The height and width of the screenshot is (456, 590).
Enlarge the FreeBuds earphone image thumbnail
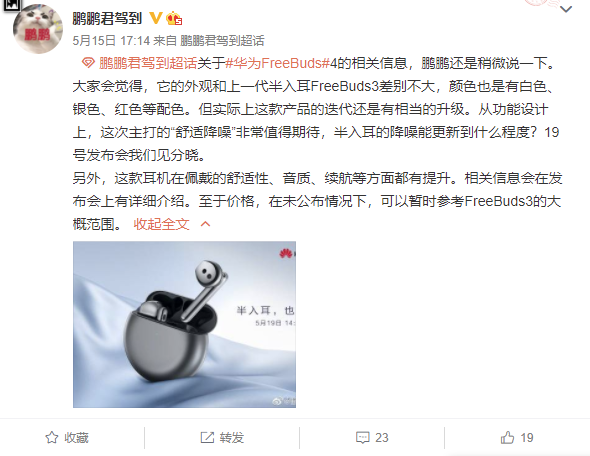point(184,324)
